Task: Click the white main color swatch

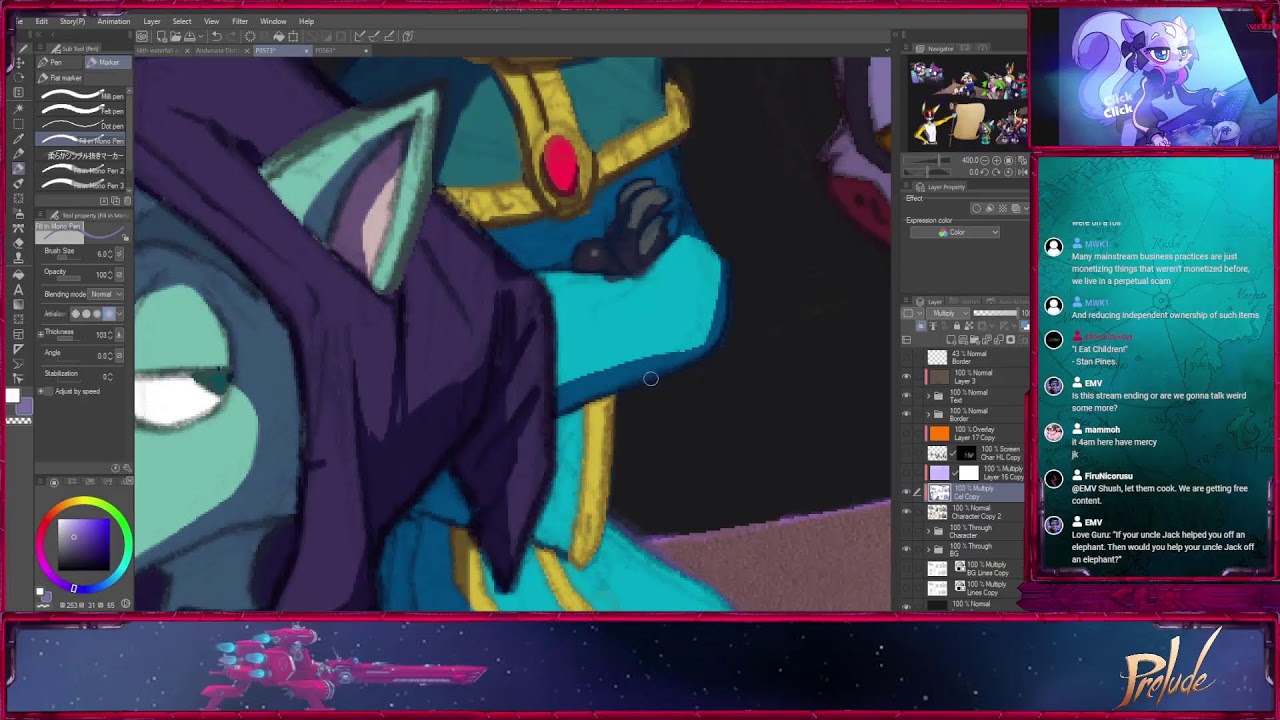Action: coord(12,397)
